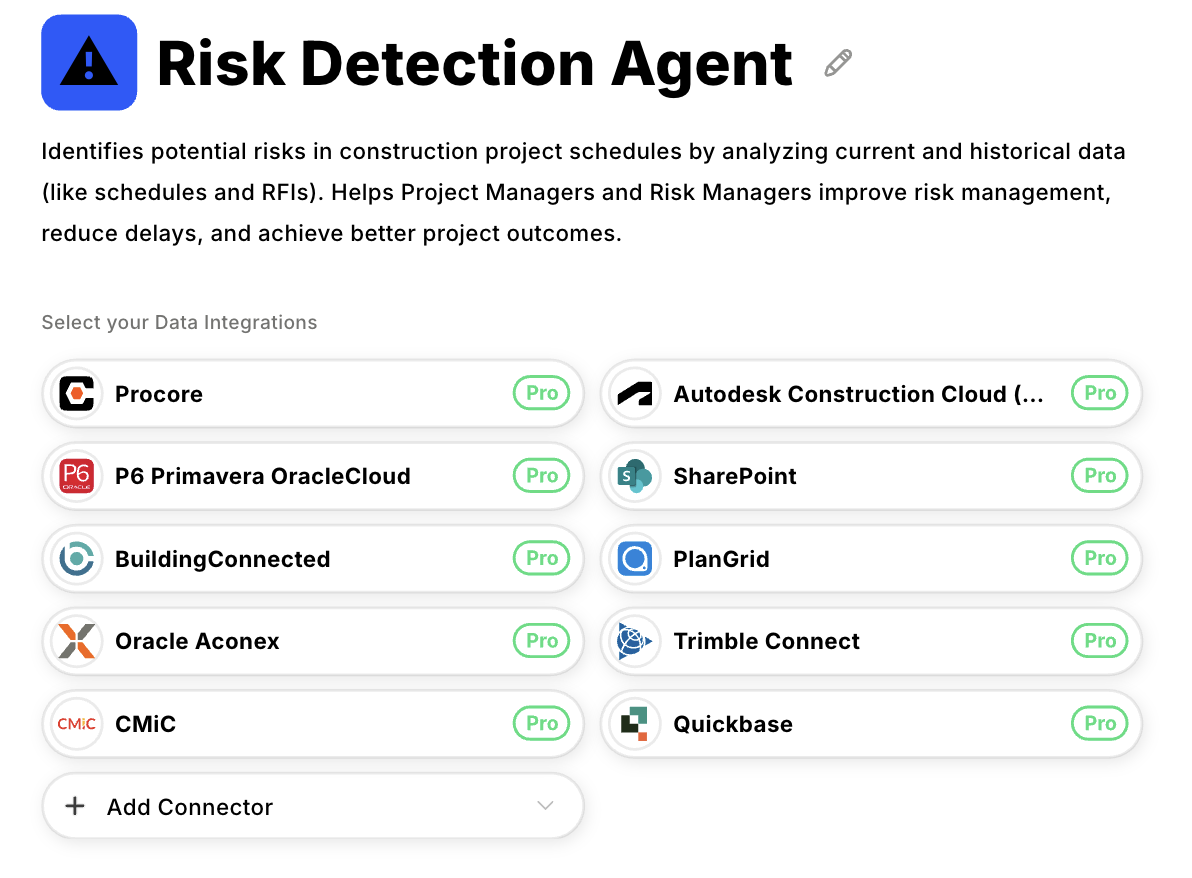Viewport: 1192px width, 878px height.
Task: Click the Pro badge on SharePoint row
Action: pyautogui.click(x=1099, y=476)
